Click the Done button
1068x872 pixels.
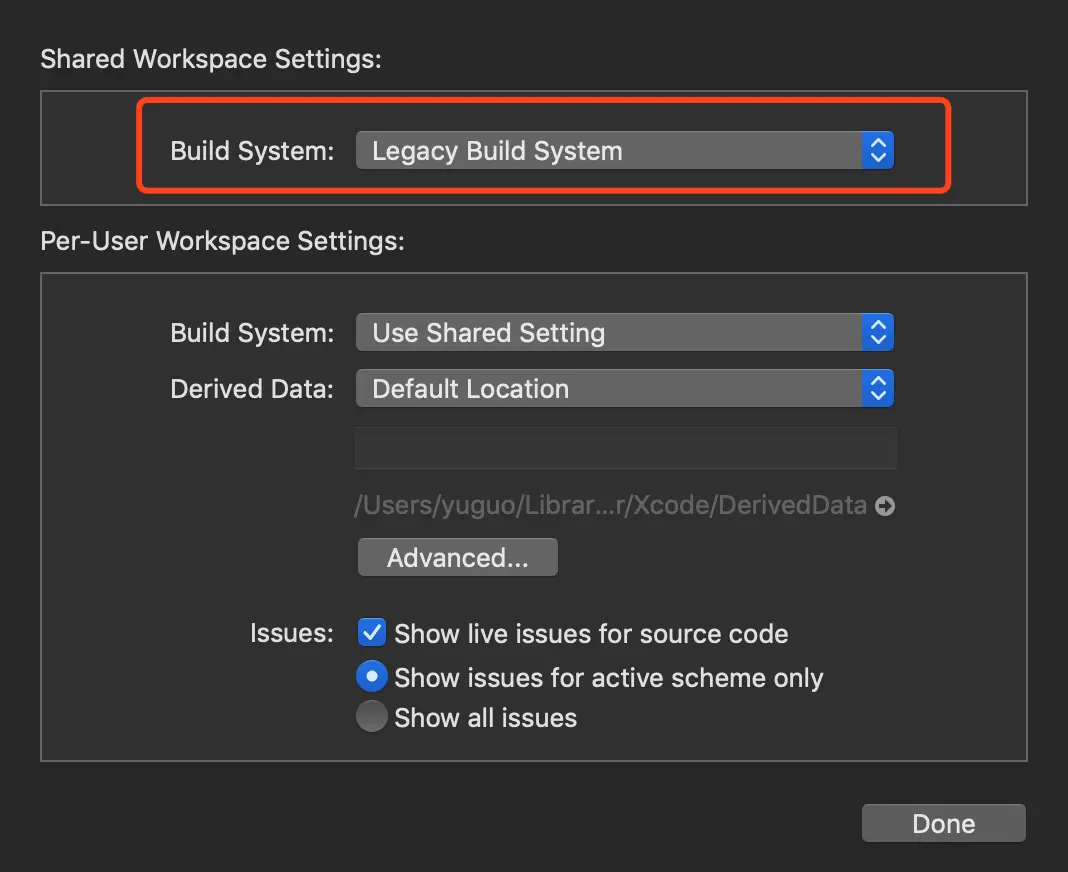943,823
